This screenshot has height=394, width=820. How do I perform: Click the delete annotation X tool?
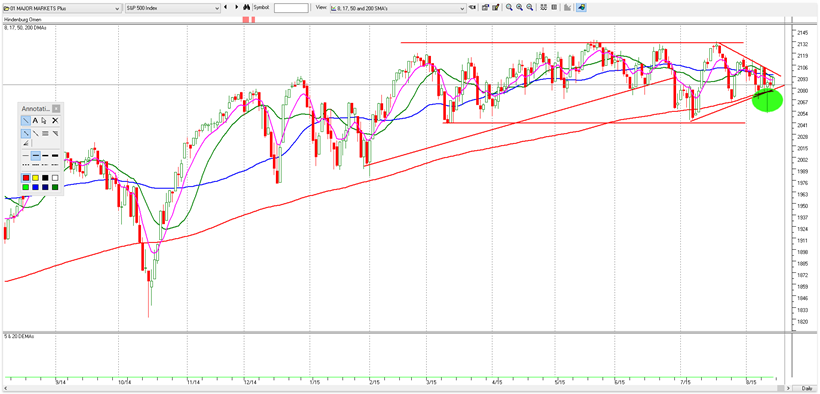click(x=55, y=120)
